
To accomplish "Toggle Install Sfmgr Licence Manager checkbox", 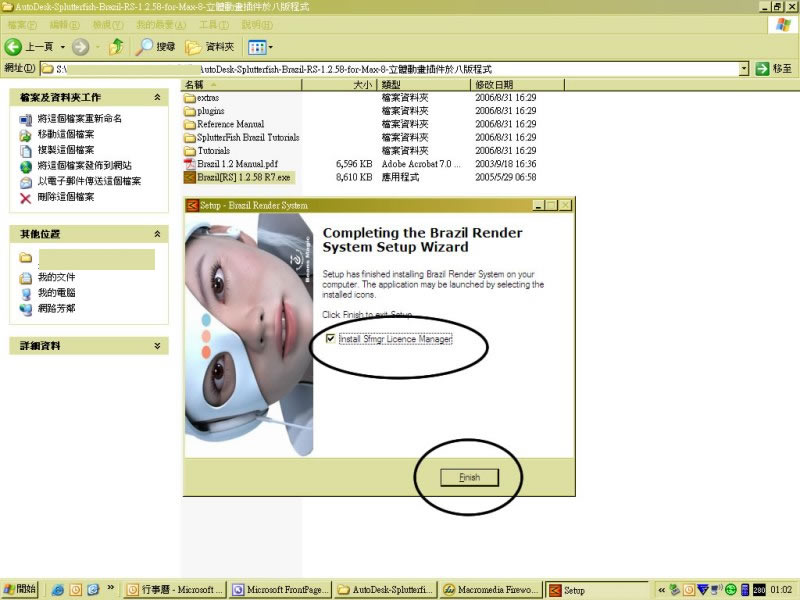I will click(331, 338).
